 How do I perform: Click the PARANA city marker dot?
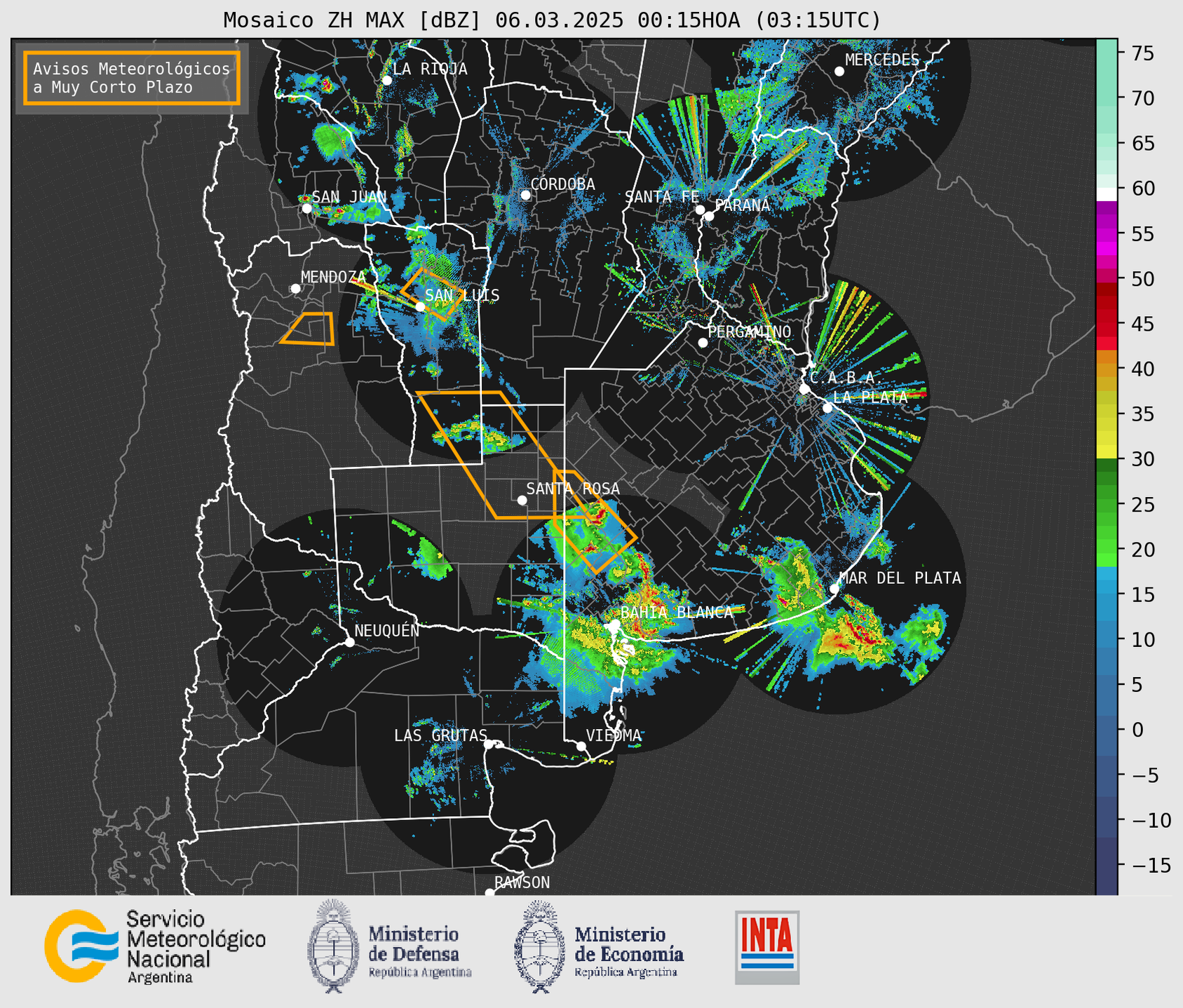coord(709,215)
